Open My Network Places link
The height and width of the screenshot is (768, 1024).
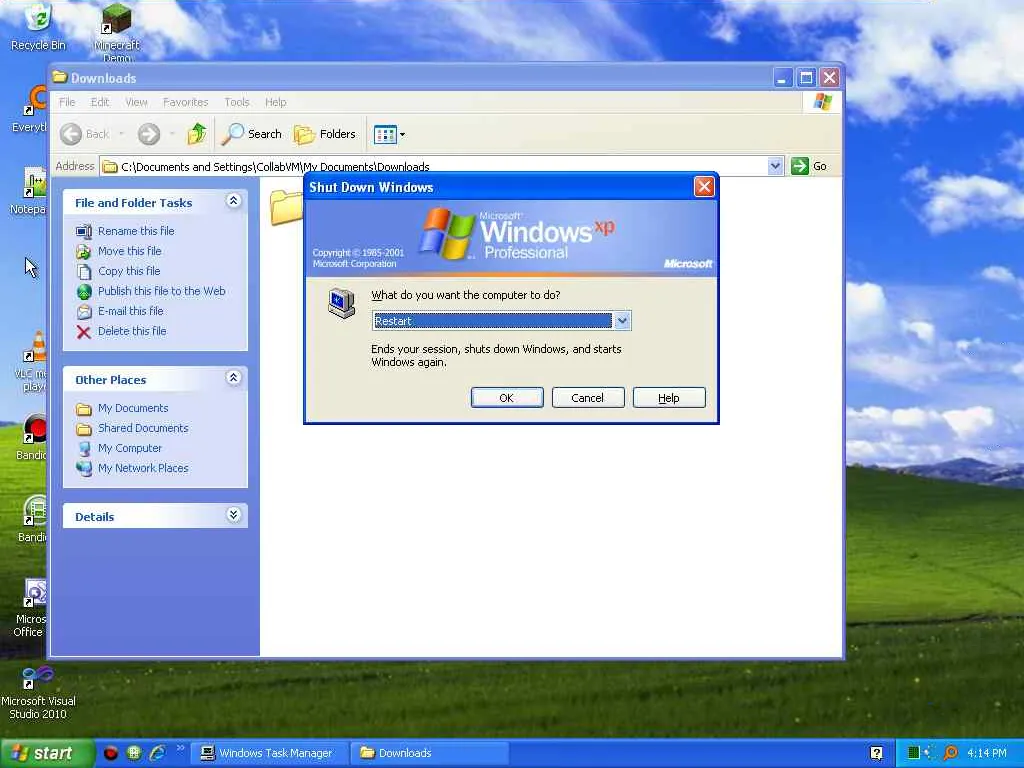point(143,468)
